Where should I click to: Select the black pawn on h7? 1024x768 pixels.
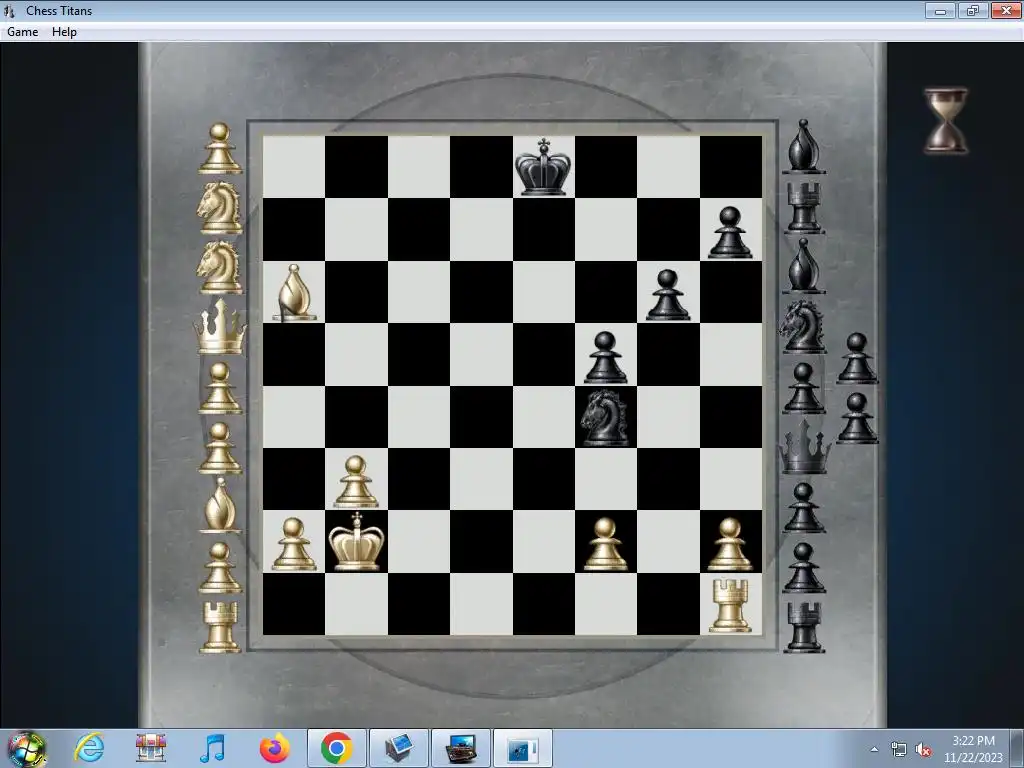tap(730, 232)
